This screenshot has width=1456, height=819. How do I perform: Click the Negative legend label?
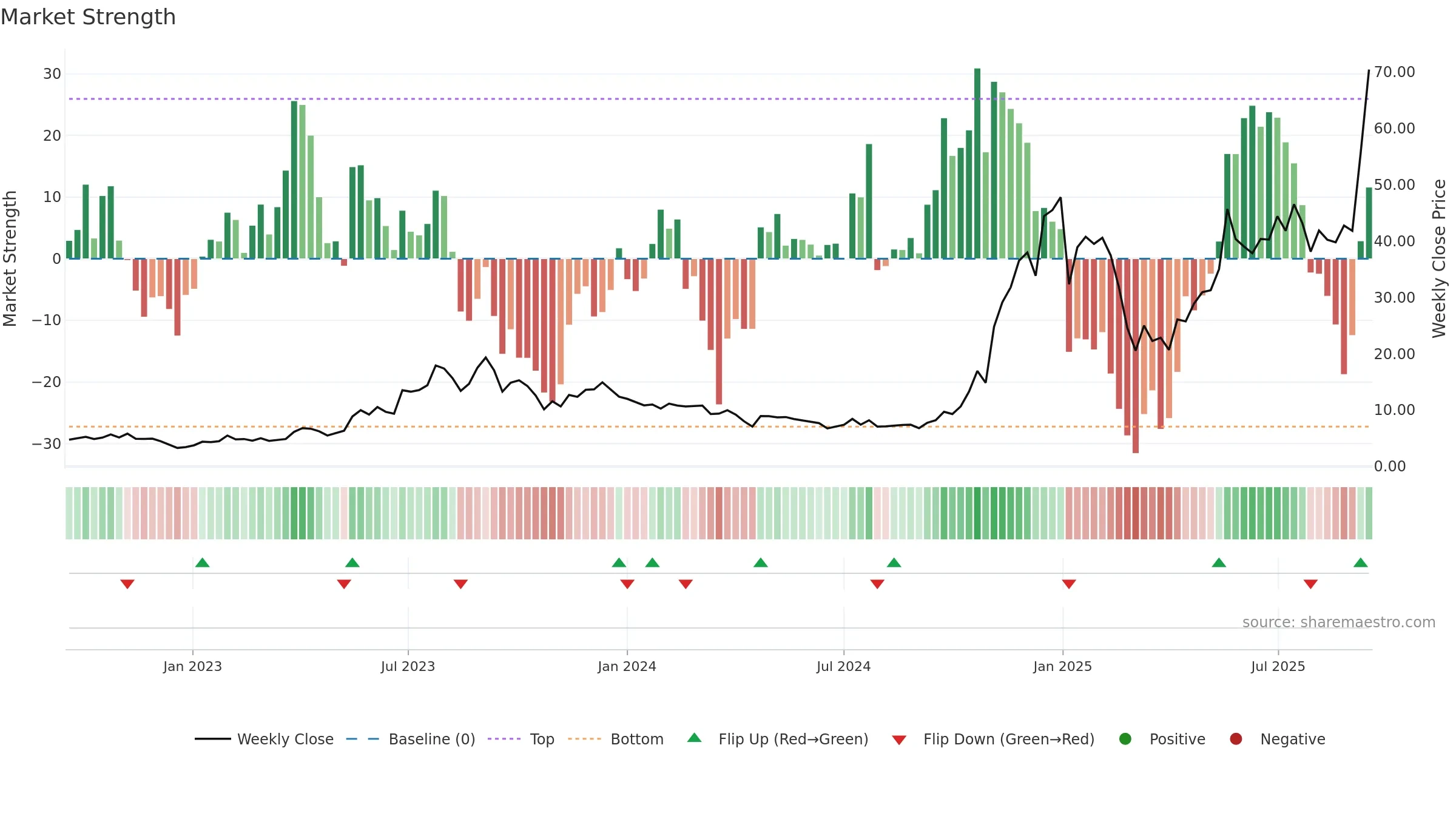click(1293, 740)
